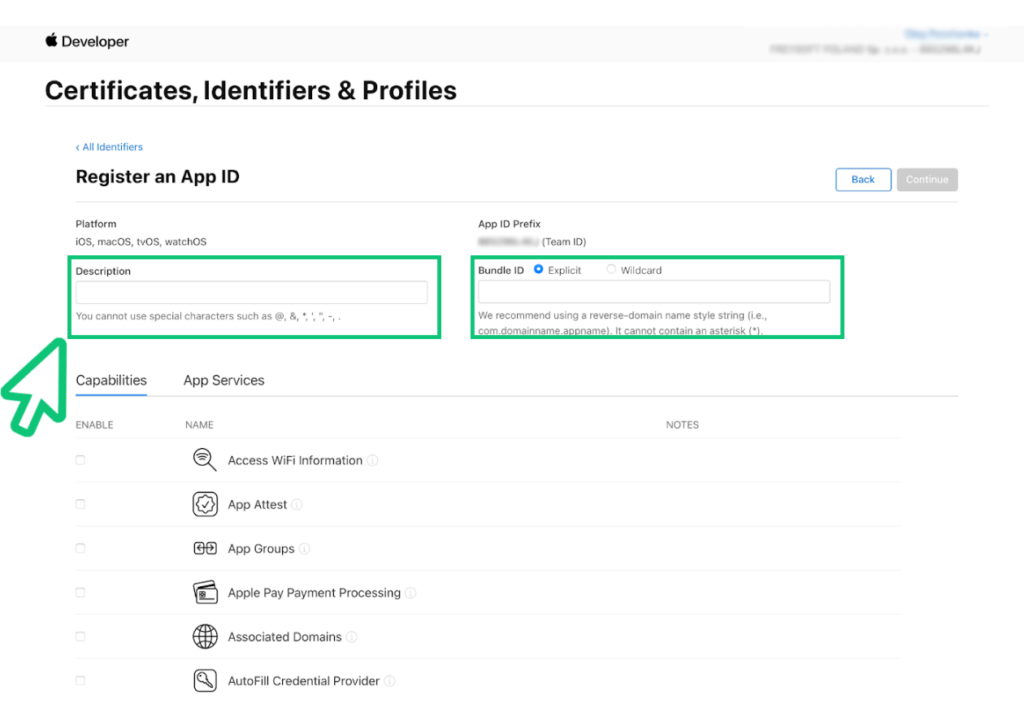Open info for Access WiFi Information
The height and width of the screenshot is (722, 1024).
[x=372, y=460]
